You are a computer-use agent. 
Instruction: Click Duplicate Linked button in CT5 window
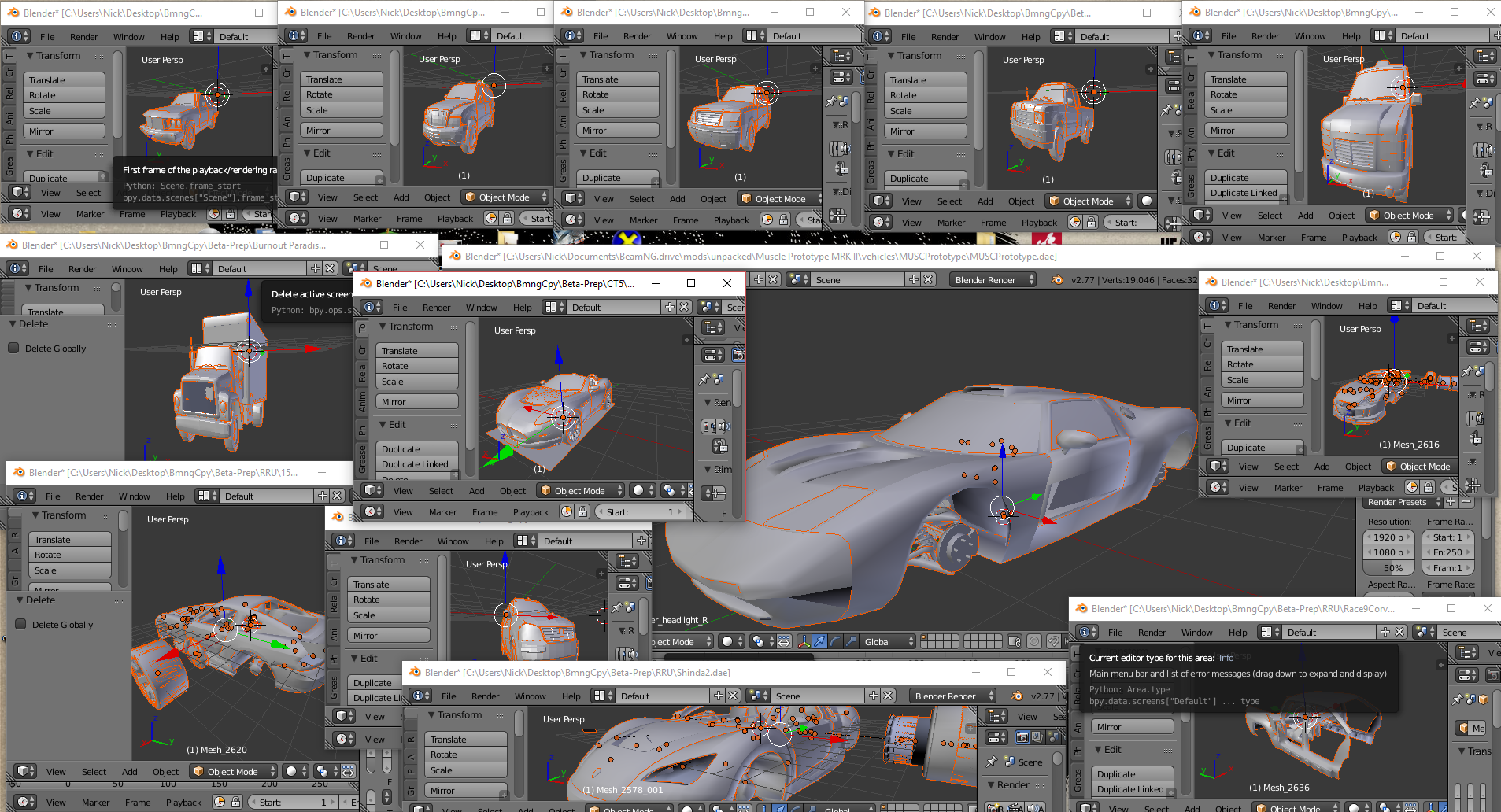pyautogui.click(x=417, y=464)
